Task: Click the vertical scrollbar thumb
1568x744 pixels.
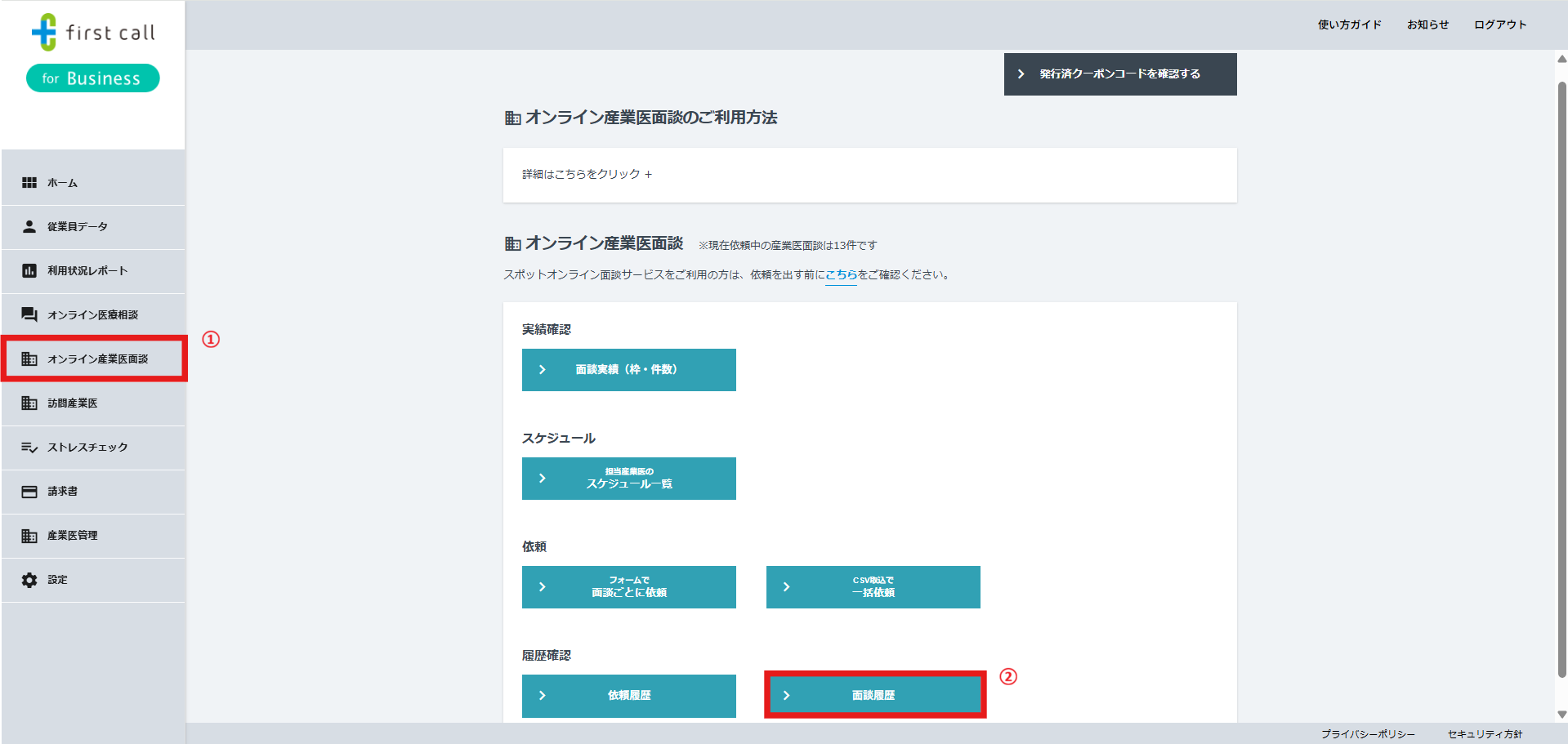Action: click(x=1561, y=379)
